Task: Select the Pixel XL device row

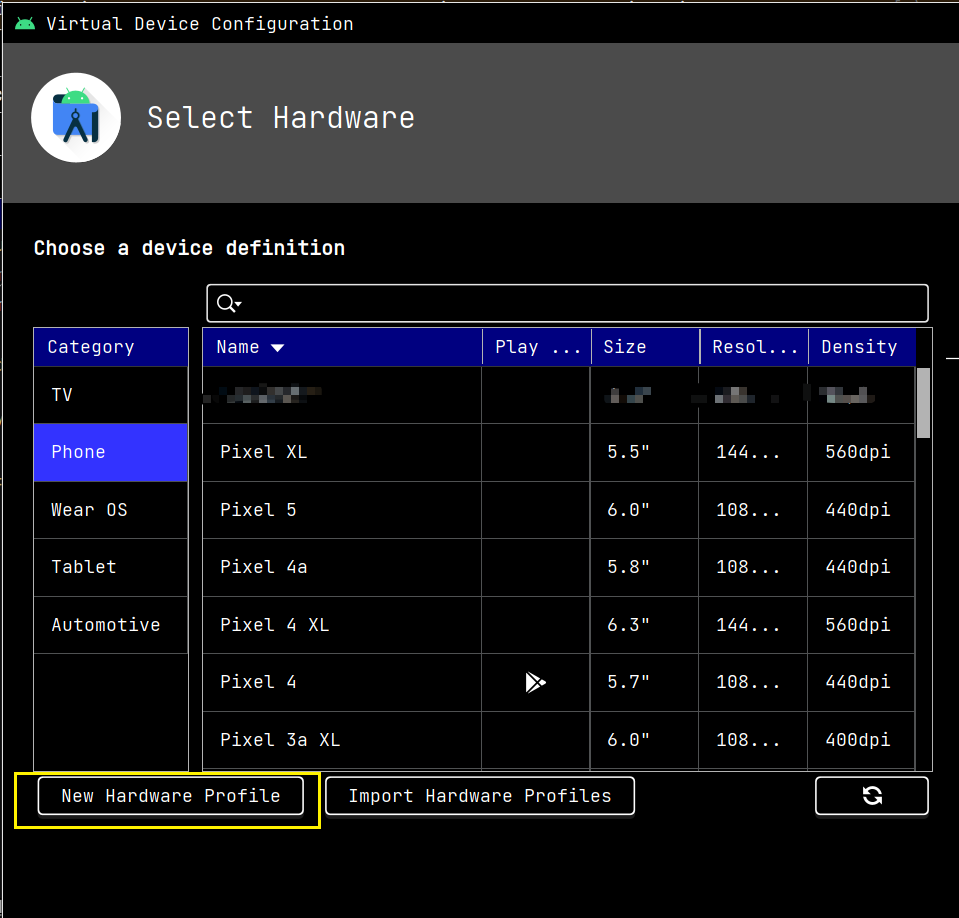Action: coord(558,453)
